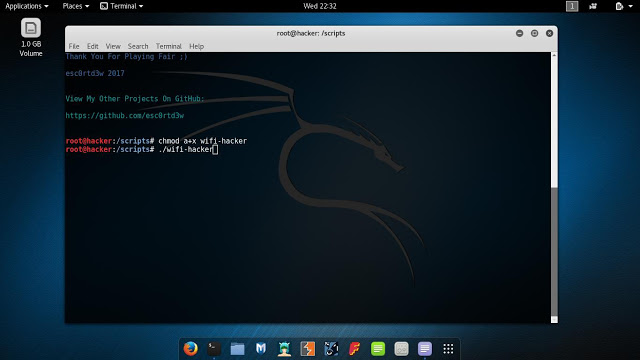Image resolution: width=640 pixels, height=360 pixels.
Task: Launch Metasploit from the dock
Action: 261,349
